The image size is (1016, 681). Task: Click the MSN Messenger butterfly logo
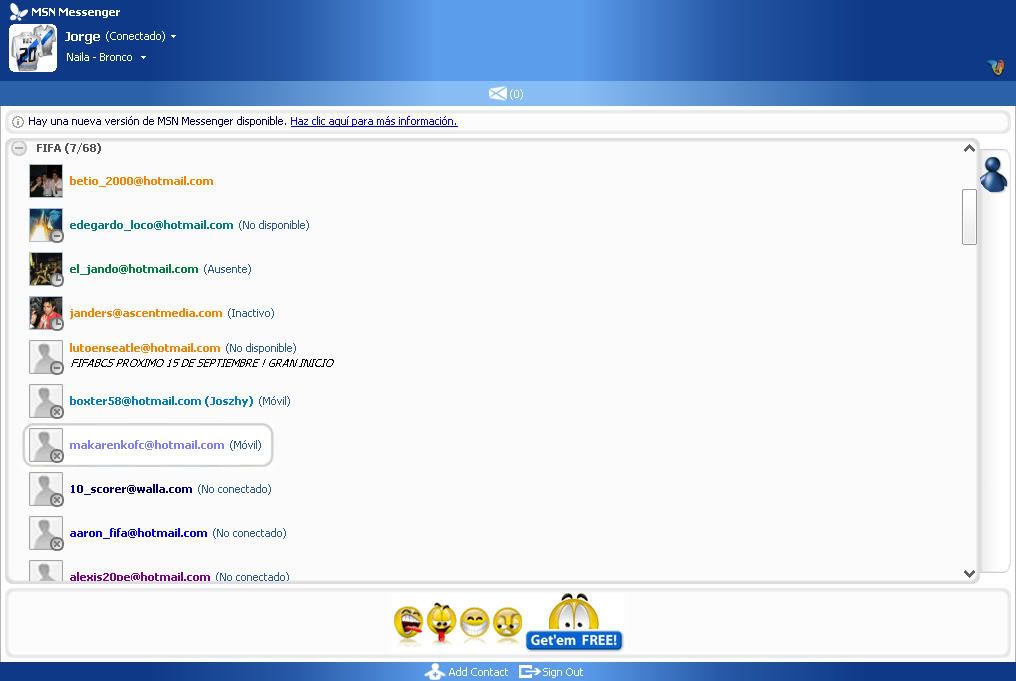(18, 12)
